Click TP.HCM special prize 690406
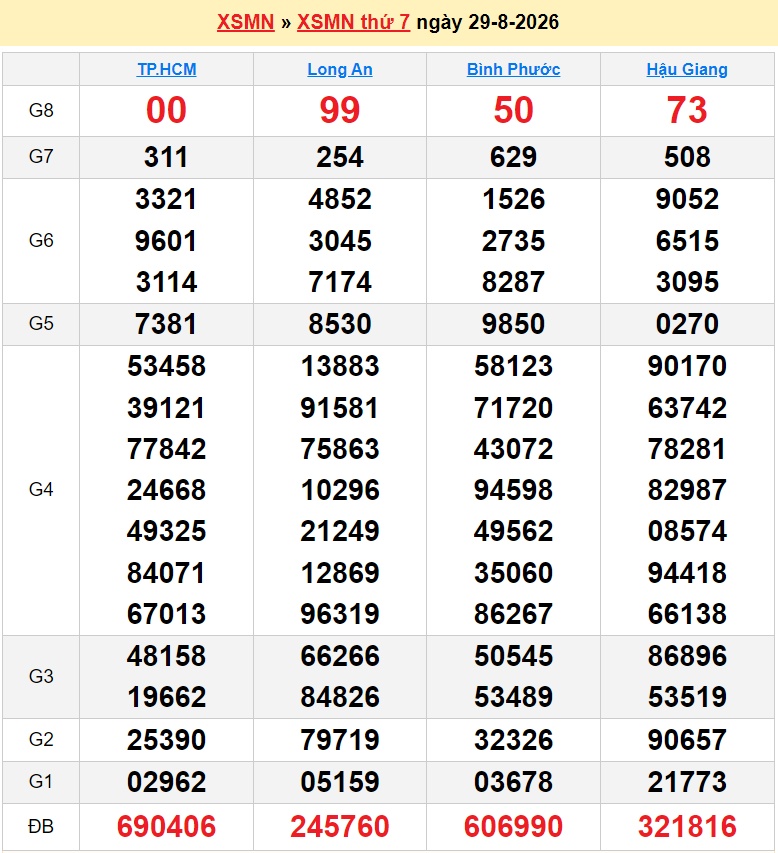 (166, 827)
